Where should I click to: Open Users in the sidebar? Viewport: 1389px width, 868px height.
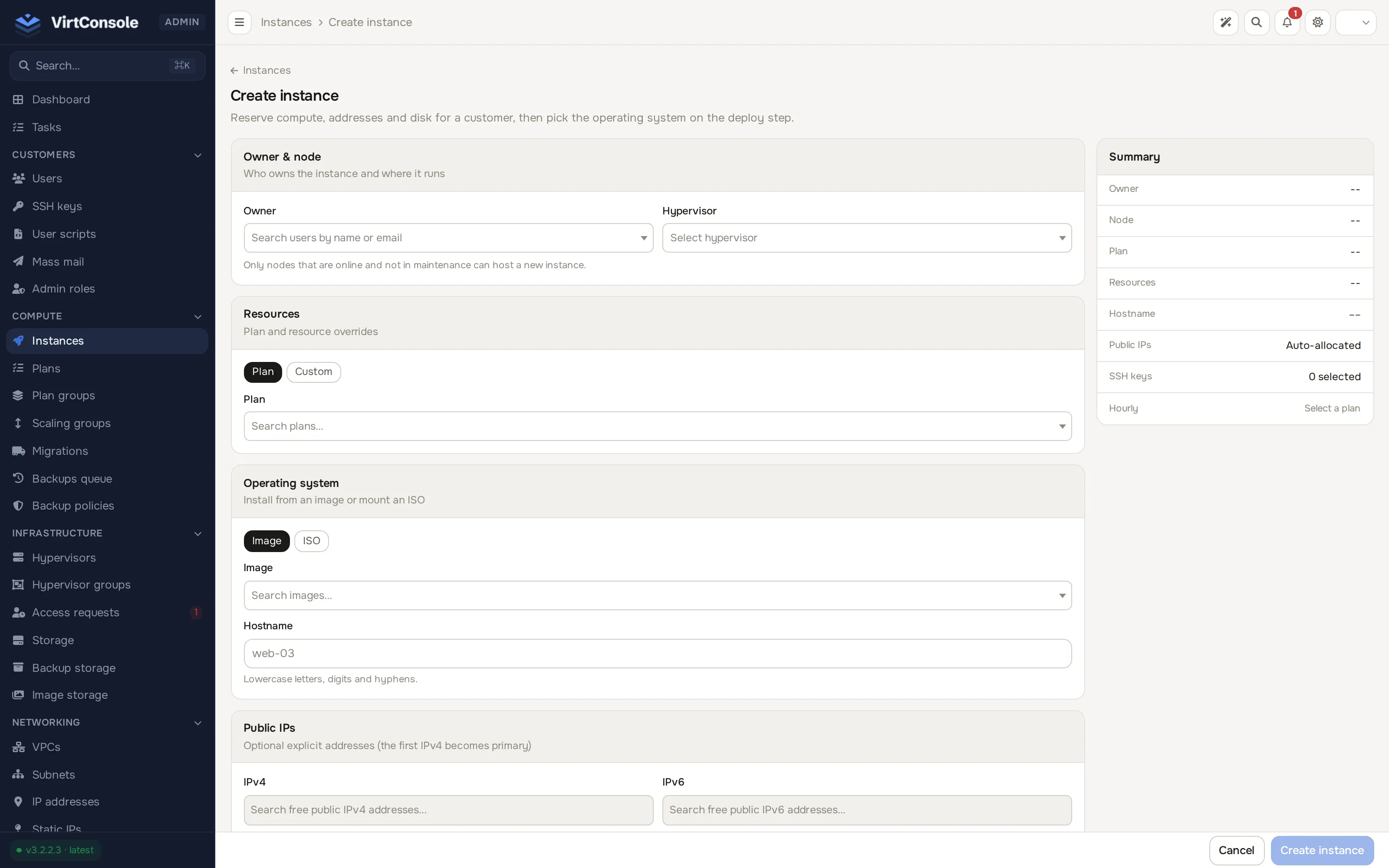click(x=107, y=178)
